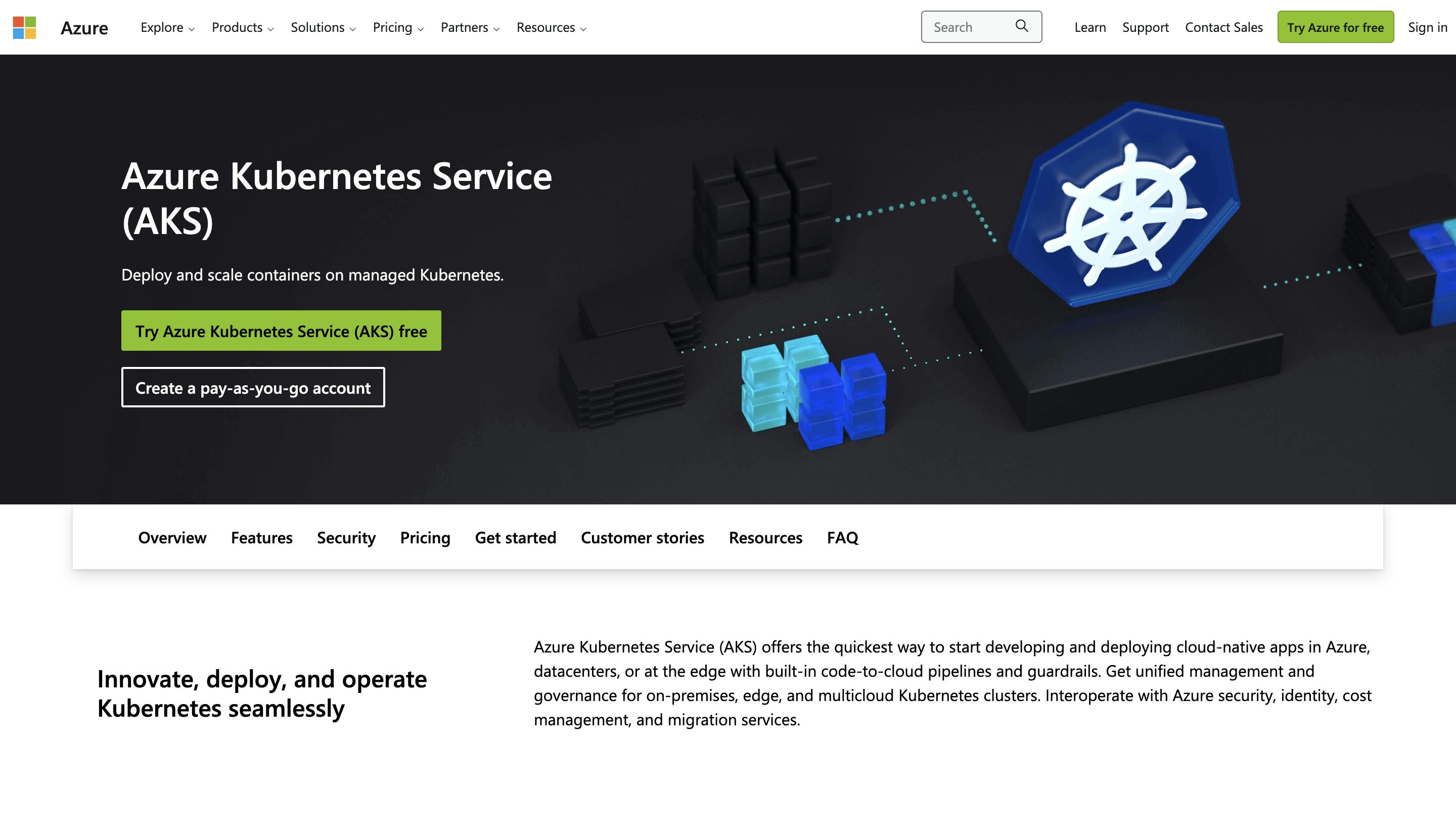The image size is (1456, 837).
Task: Click the Microsoft Azure logo icon
Action: [x=25, y=27]
